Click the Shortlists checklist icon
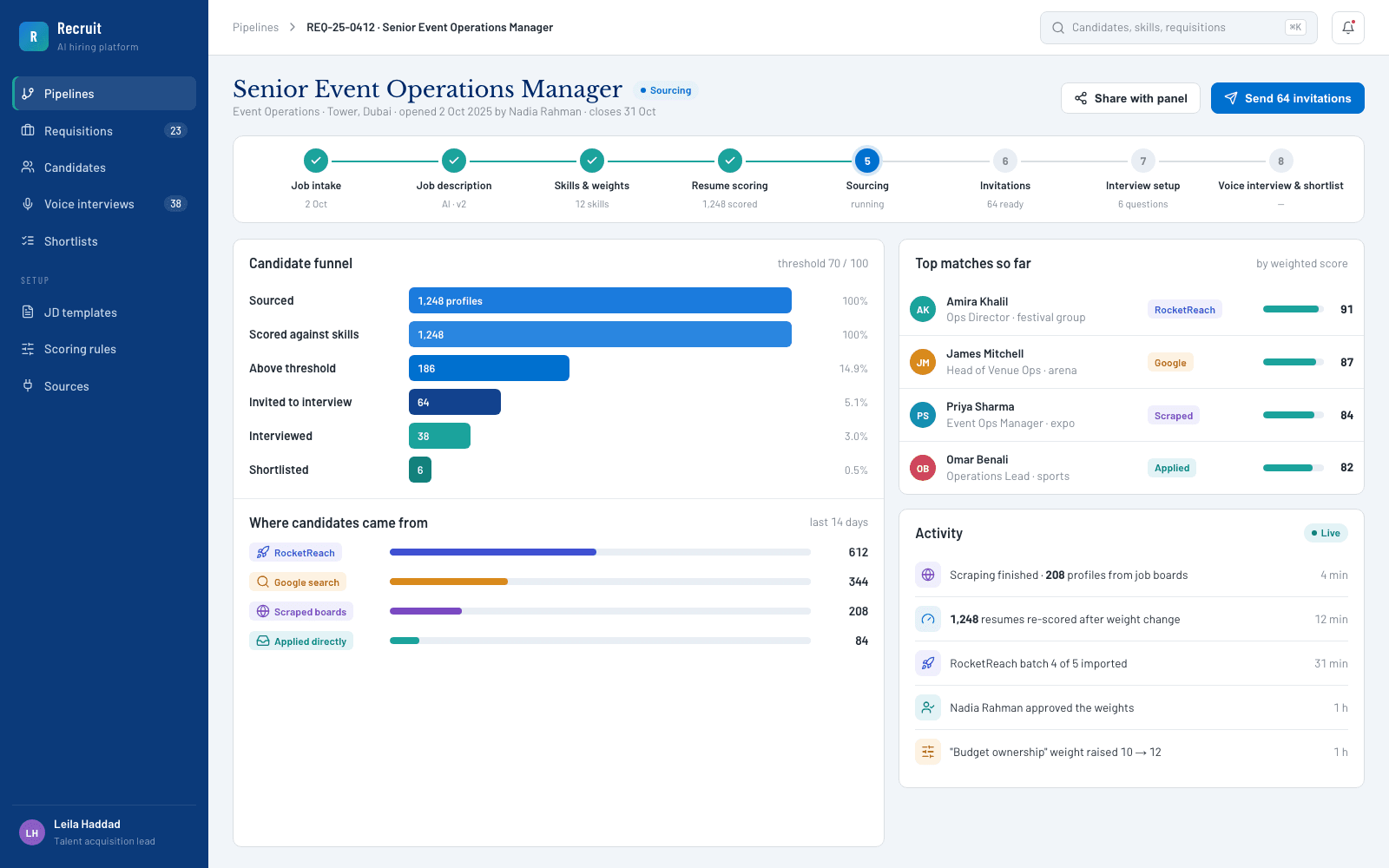 click(x=28, y=240)
